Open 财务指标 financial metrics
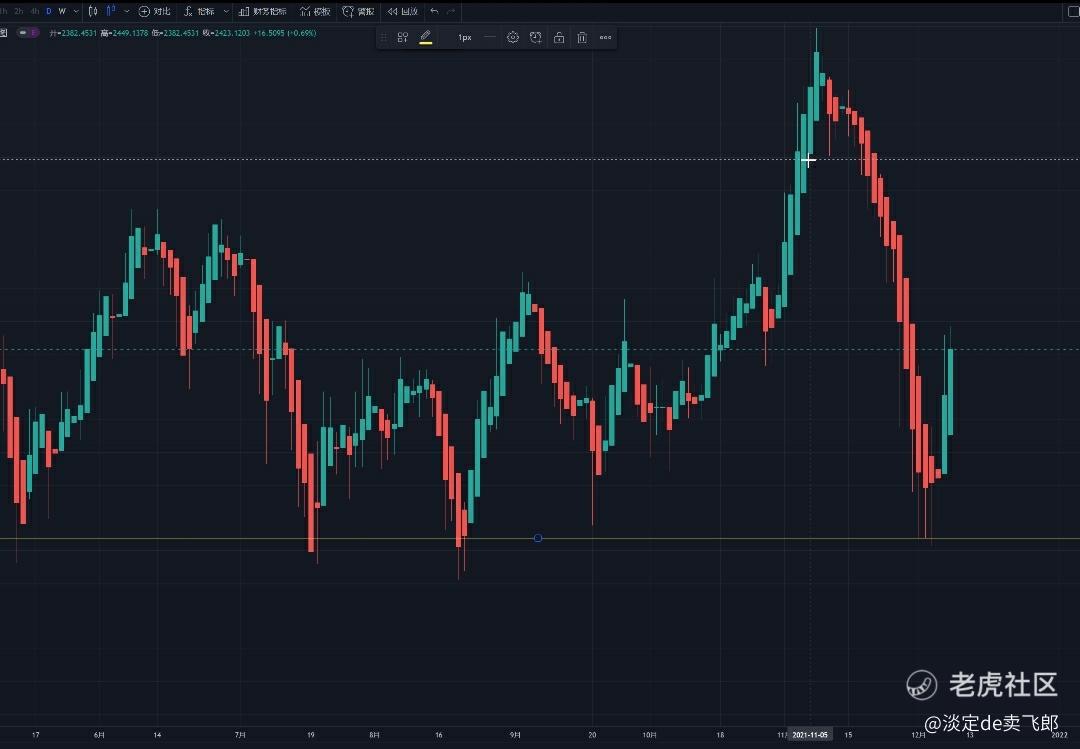This screenshot has height=749, width=1080. (262, 11)
